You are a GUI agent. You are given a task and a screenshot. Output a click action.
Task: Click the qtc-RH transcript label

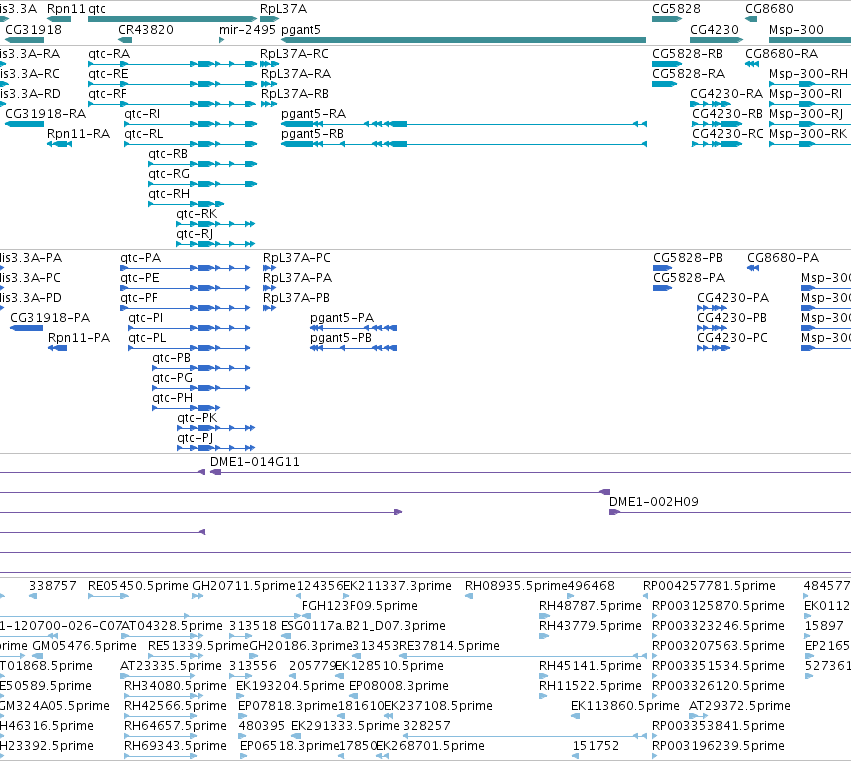[x=169, y=194]
